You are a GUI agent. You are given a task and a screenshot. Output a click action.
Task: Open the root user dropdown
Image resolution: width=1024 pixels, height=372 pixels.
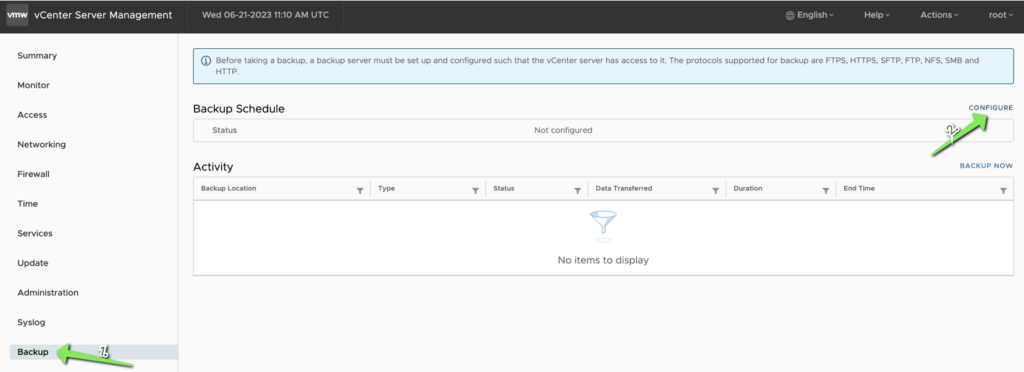click(1000, 15)
